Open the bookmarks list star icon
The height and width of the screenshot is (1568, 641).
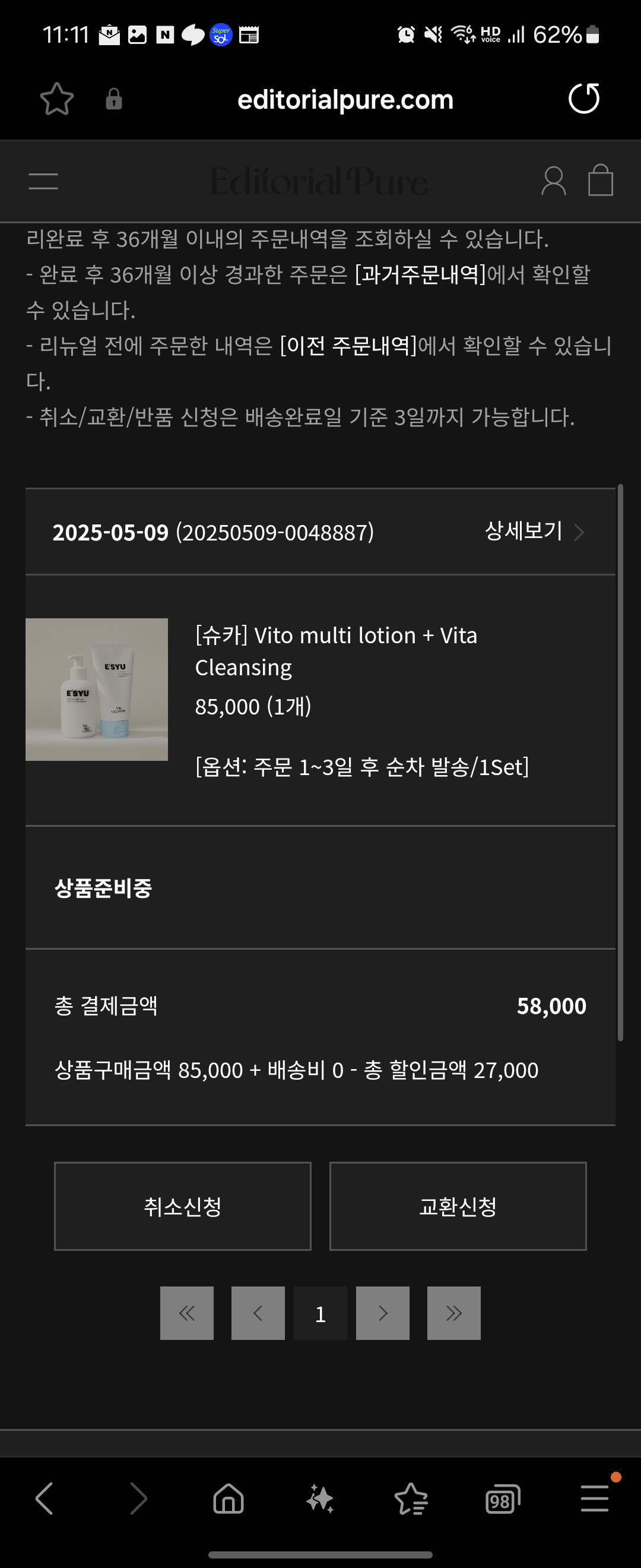411,1498
